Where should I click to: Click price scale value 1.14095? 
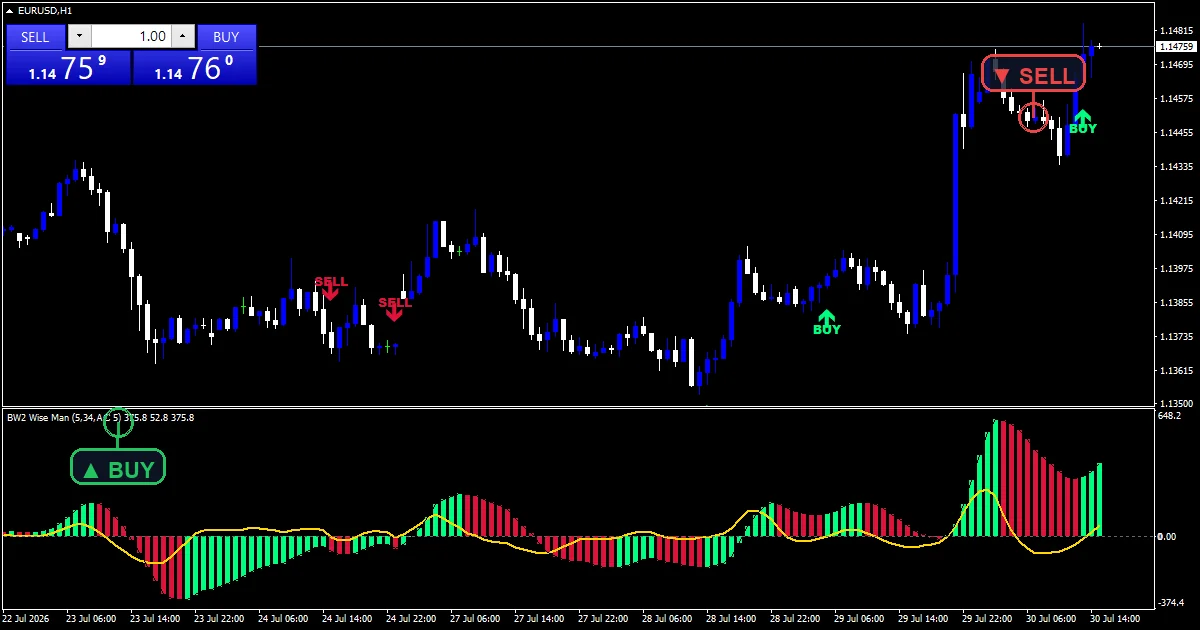point(1175,234)
